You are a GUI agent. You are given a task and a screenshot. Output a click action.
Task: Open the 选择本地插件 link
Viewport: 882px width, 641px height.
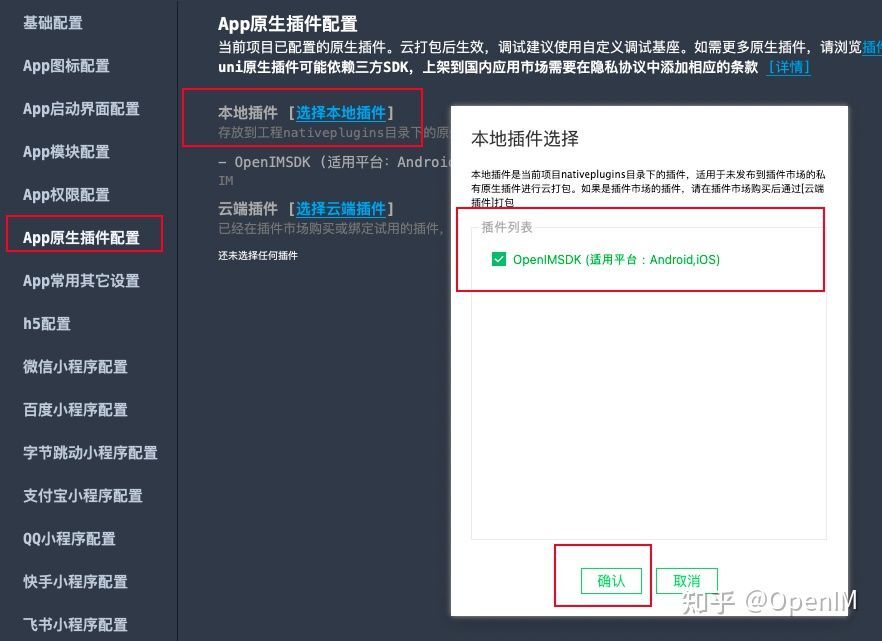click(x=340, y=112)
